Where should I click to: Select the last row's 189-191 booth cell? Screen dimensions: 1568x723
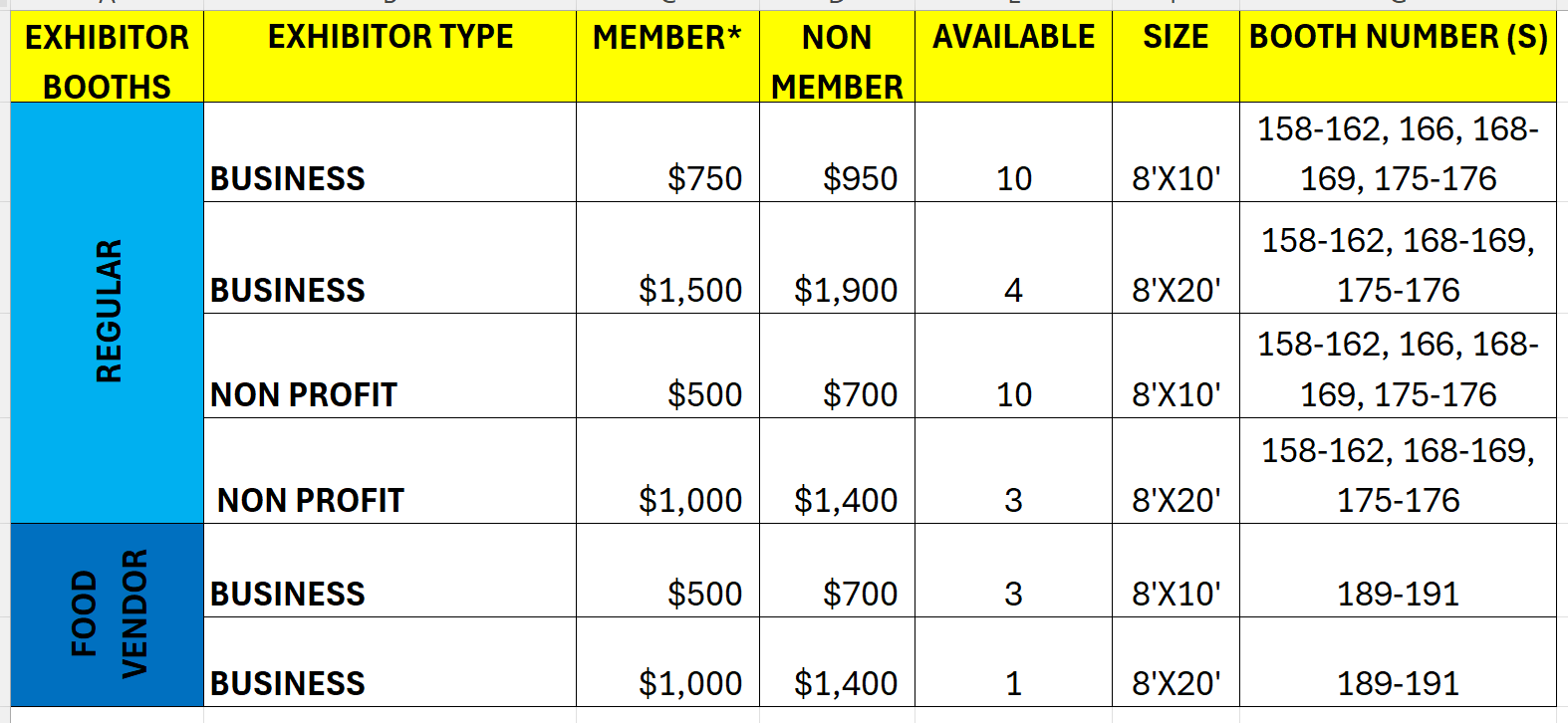(1398, 683)
